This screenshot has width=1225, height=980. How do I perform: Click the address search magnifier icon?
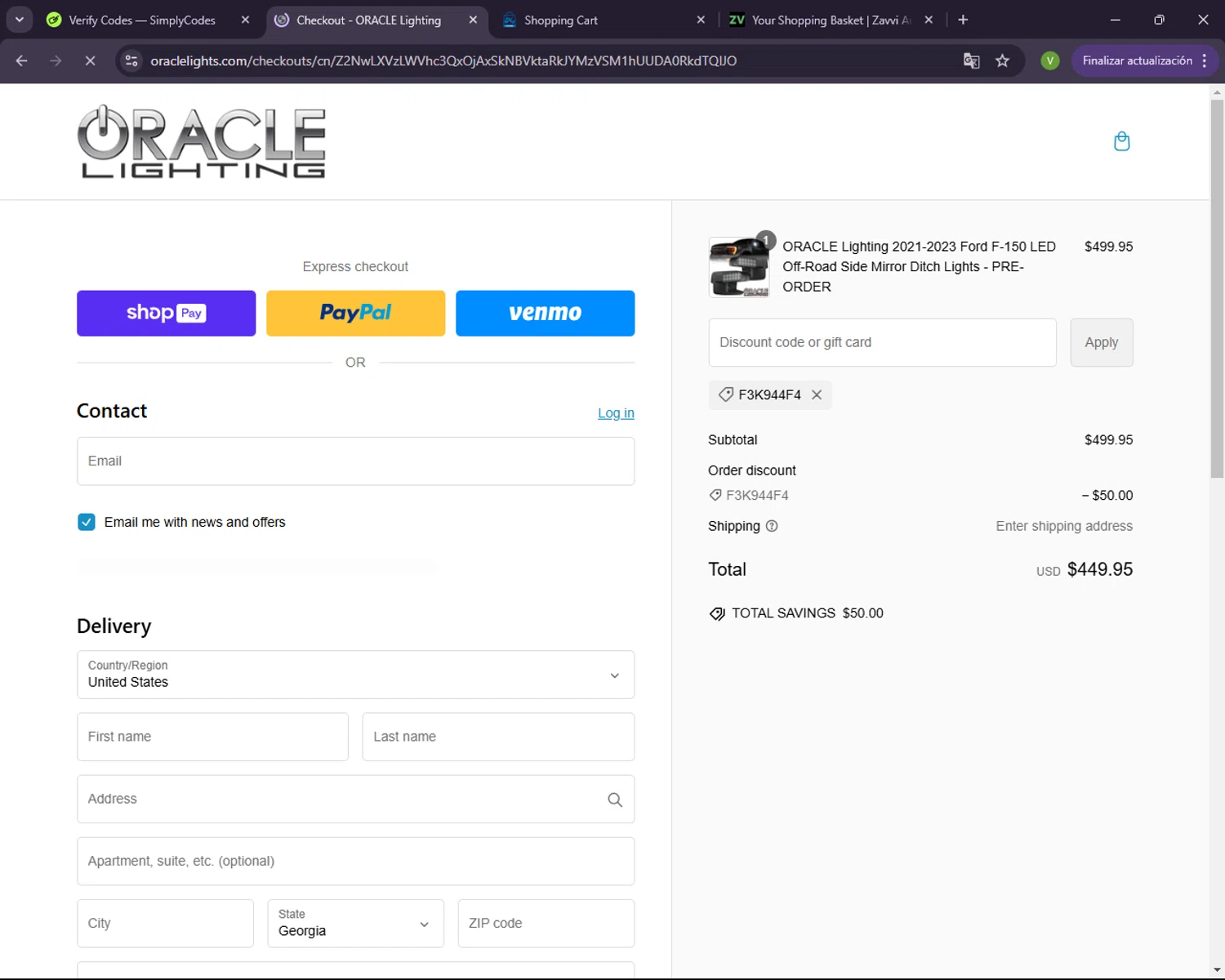[615, 800]
